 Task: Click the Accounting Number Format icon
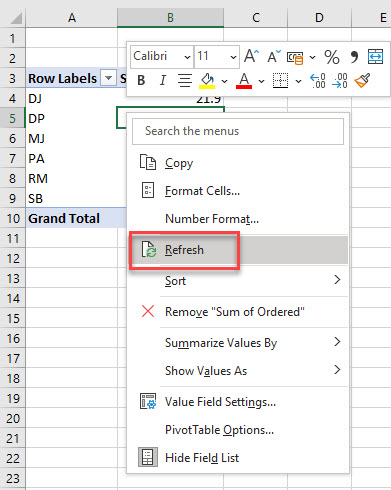[295, 57]
